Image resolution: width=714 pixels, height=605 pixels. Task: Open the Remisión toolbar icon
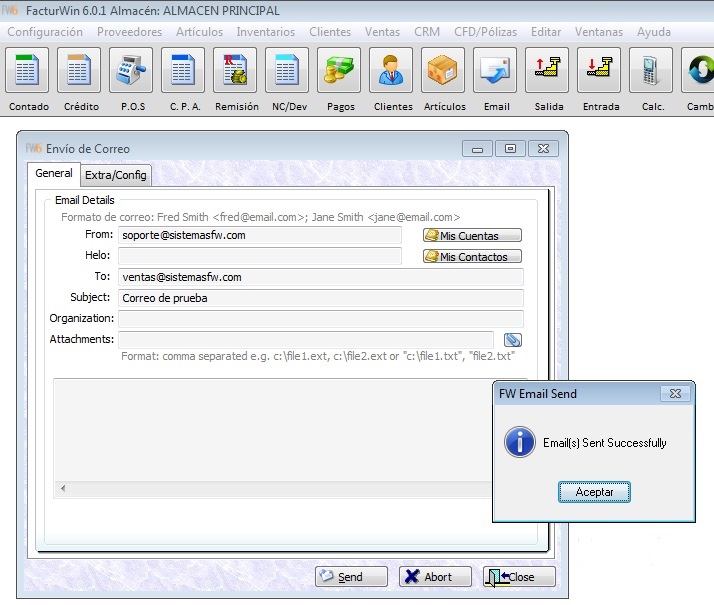click(235, 70)
